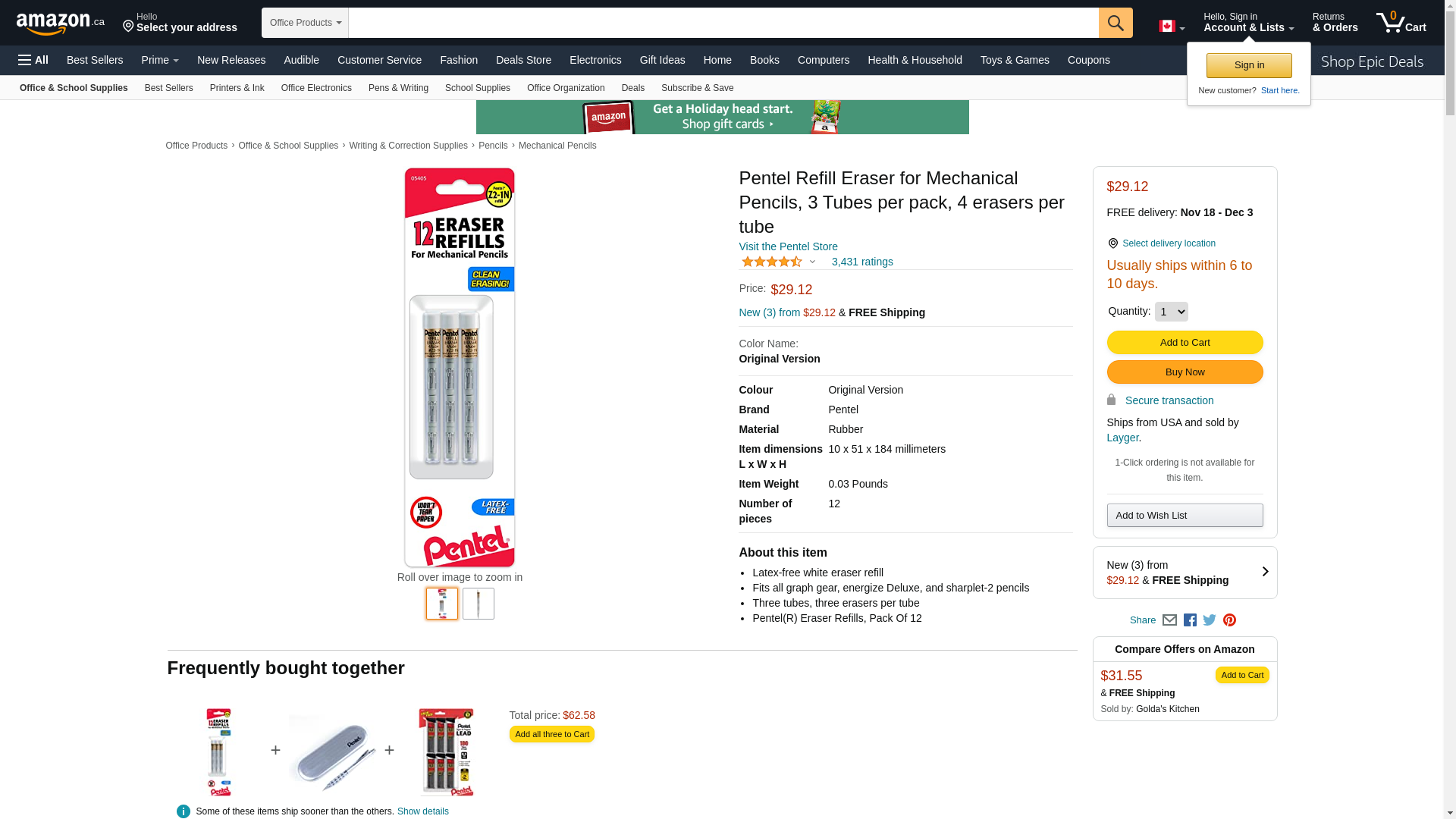
Task: Open the All hamburger menu
Action: click(33, 60)
